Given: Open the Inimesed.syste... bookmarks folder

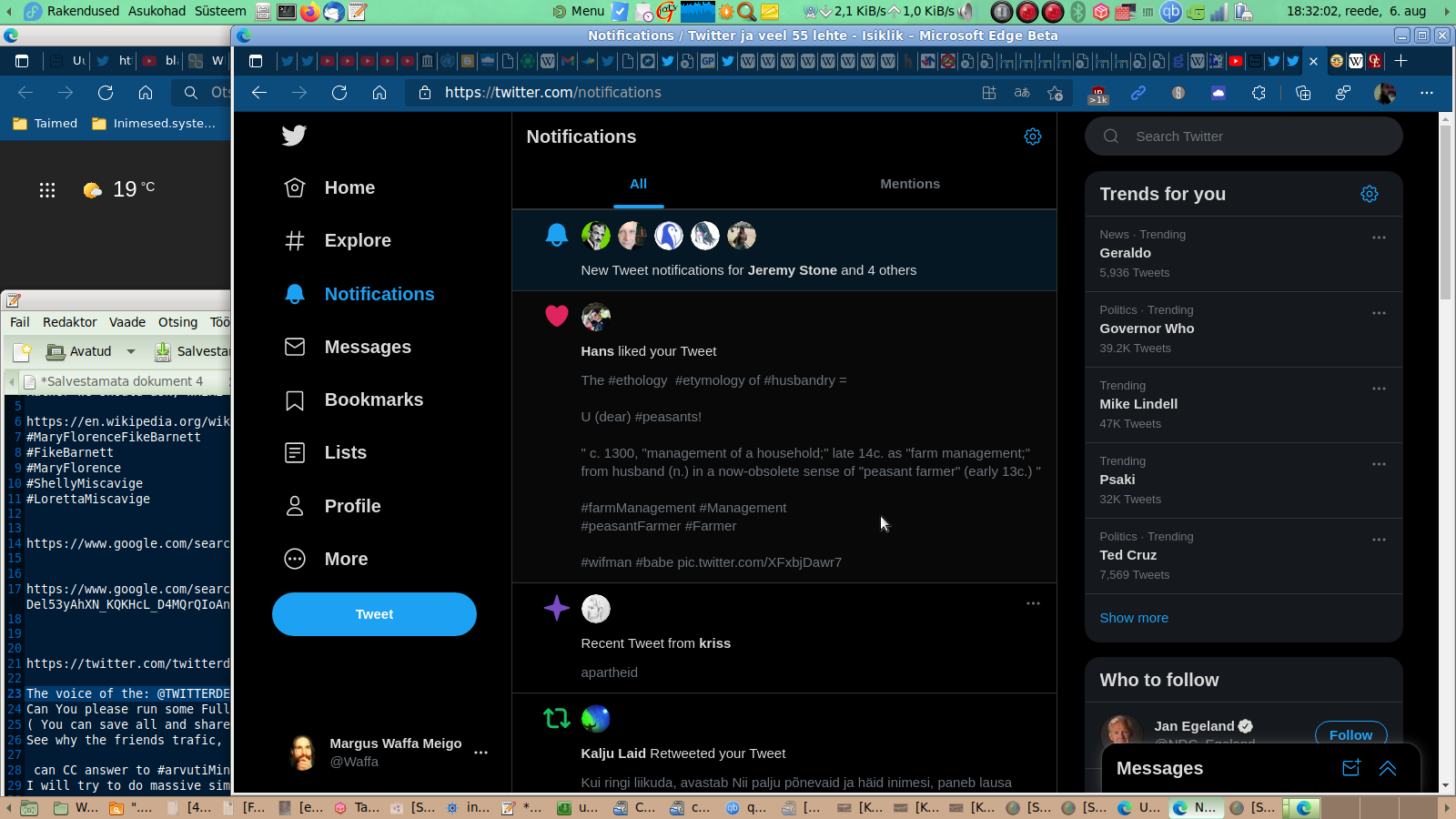Looking at the screenshot, I should (154, 124).
